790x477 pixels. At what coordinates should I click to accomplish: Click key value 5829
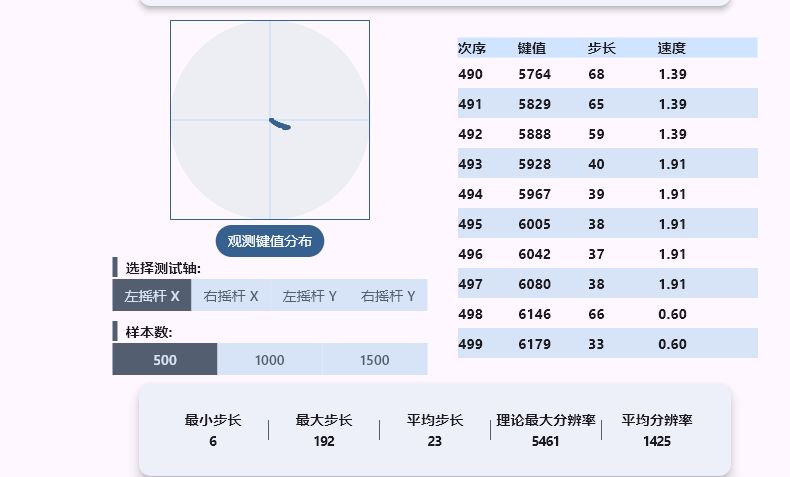point(535,104)
